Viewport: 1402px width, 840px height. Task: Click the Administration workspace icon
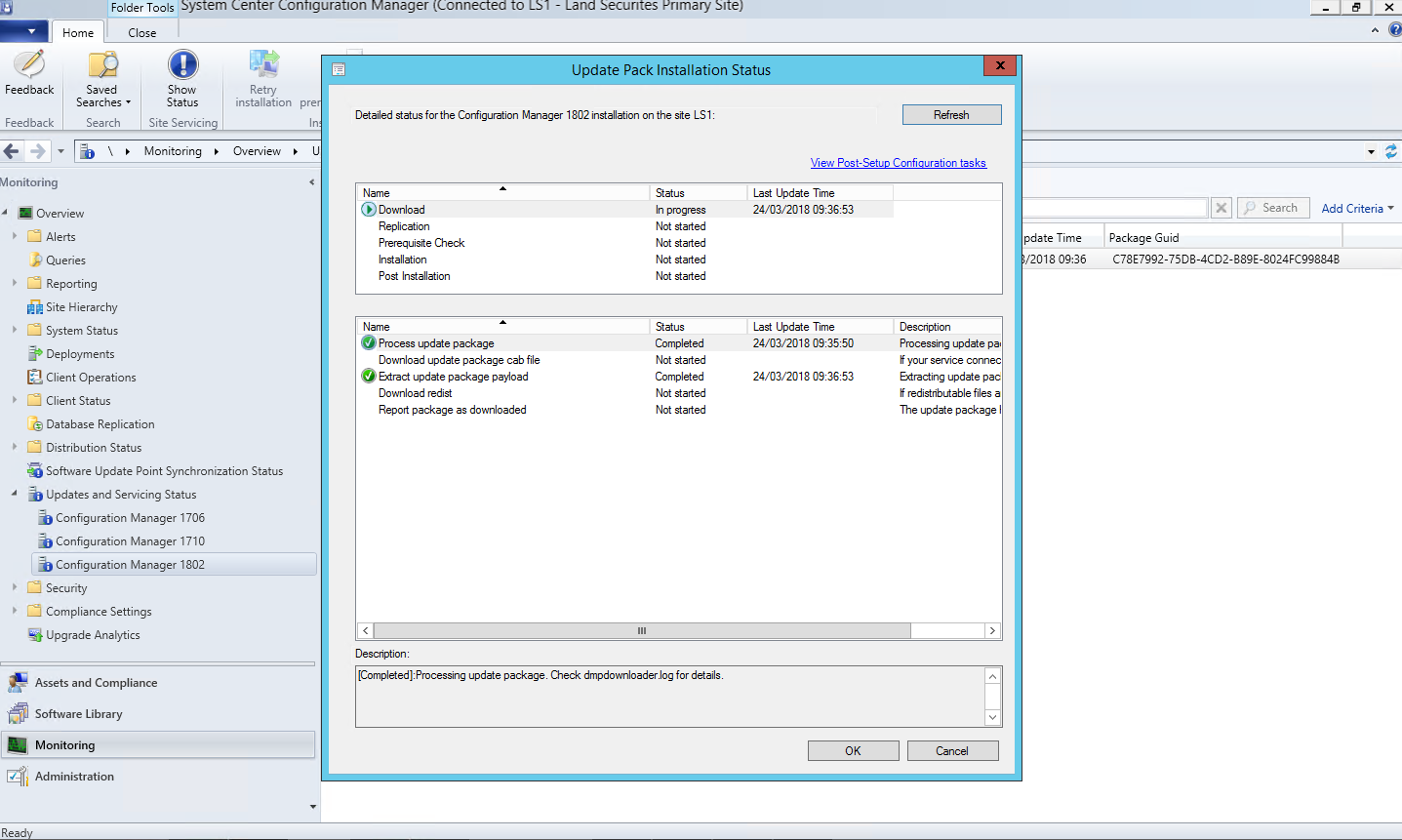tap(18, 777)
